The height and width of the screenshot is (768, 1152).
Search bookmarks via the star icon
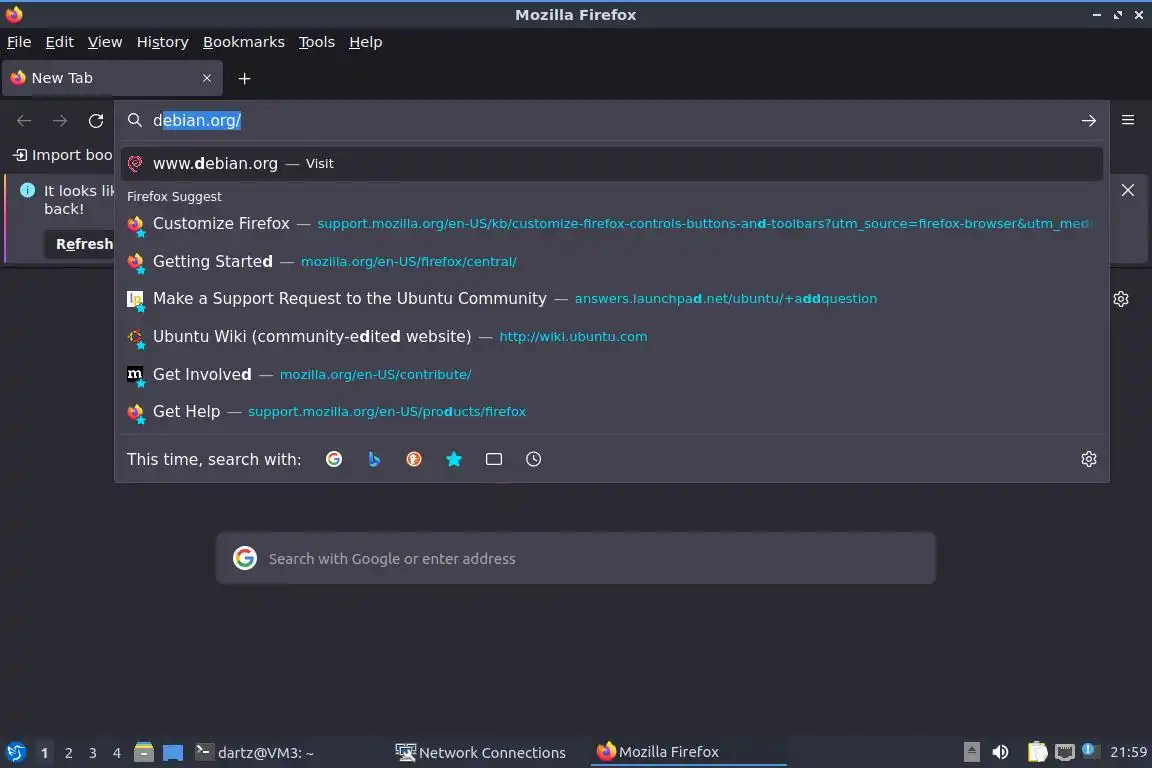pos(454,459)
